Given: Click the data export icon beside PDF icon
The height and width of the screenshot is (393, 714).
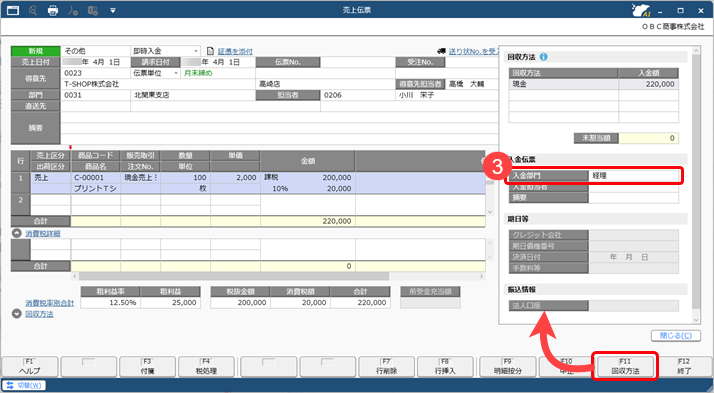Looking at the screenshot, I should click(93, 10).
